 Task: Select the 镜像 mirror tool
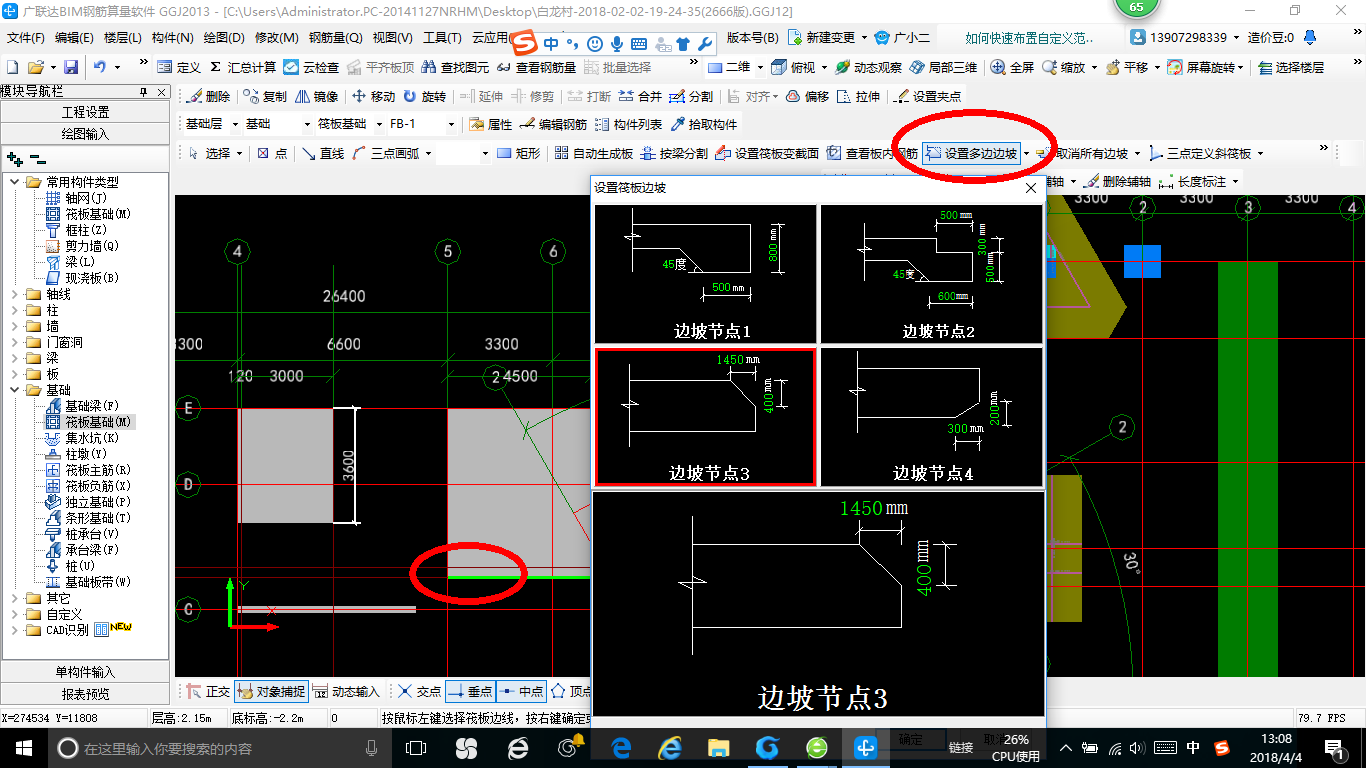coord(317,97)
